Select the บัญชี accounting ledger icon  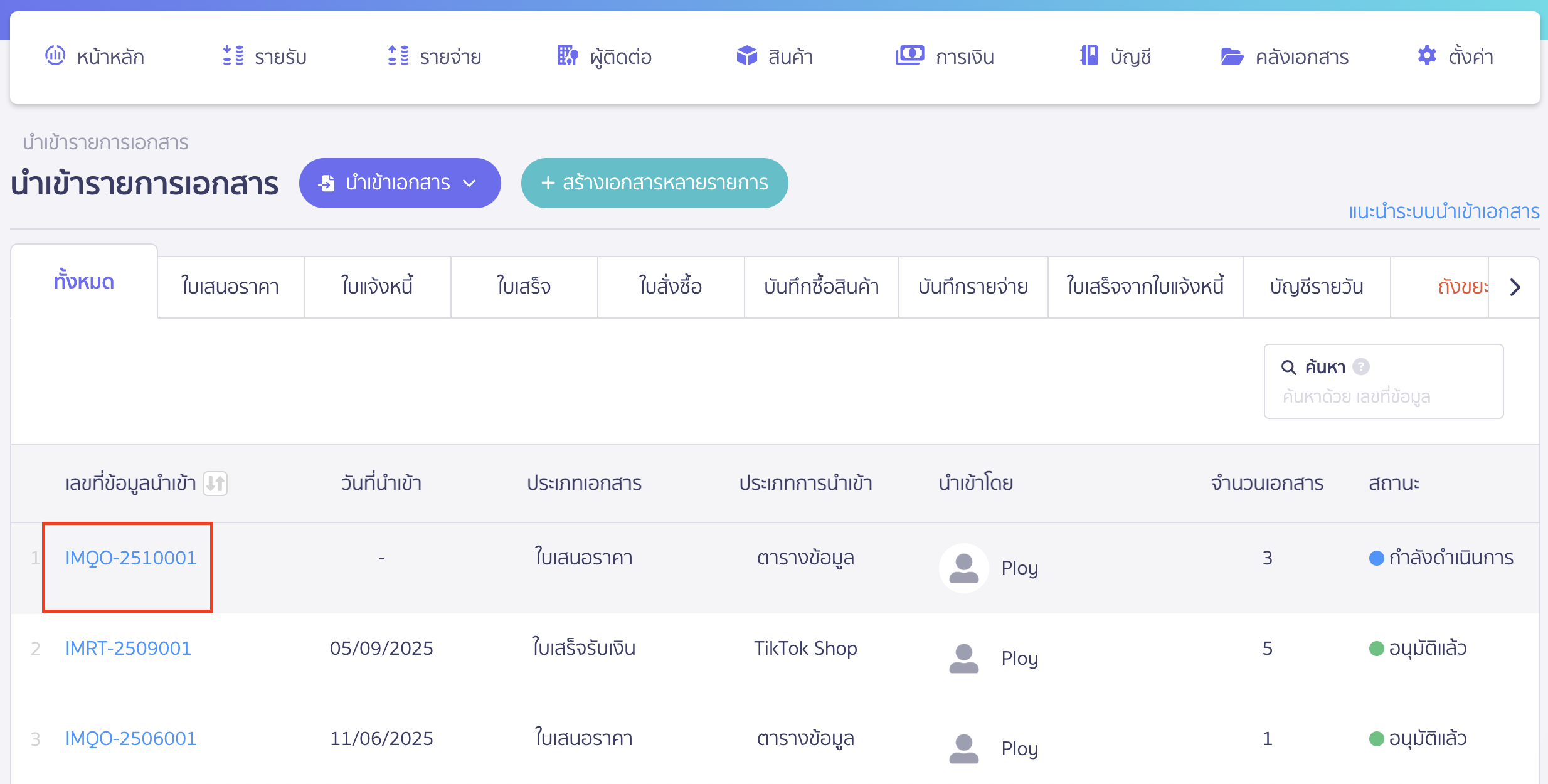[1088, 56]
